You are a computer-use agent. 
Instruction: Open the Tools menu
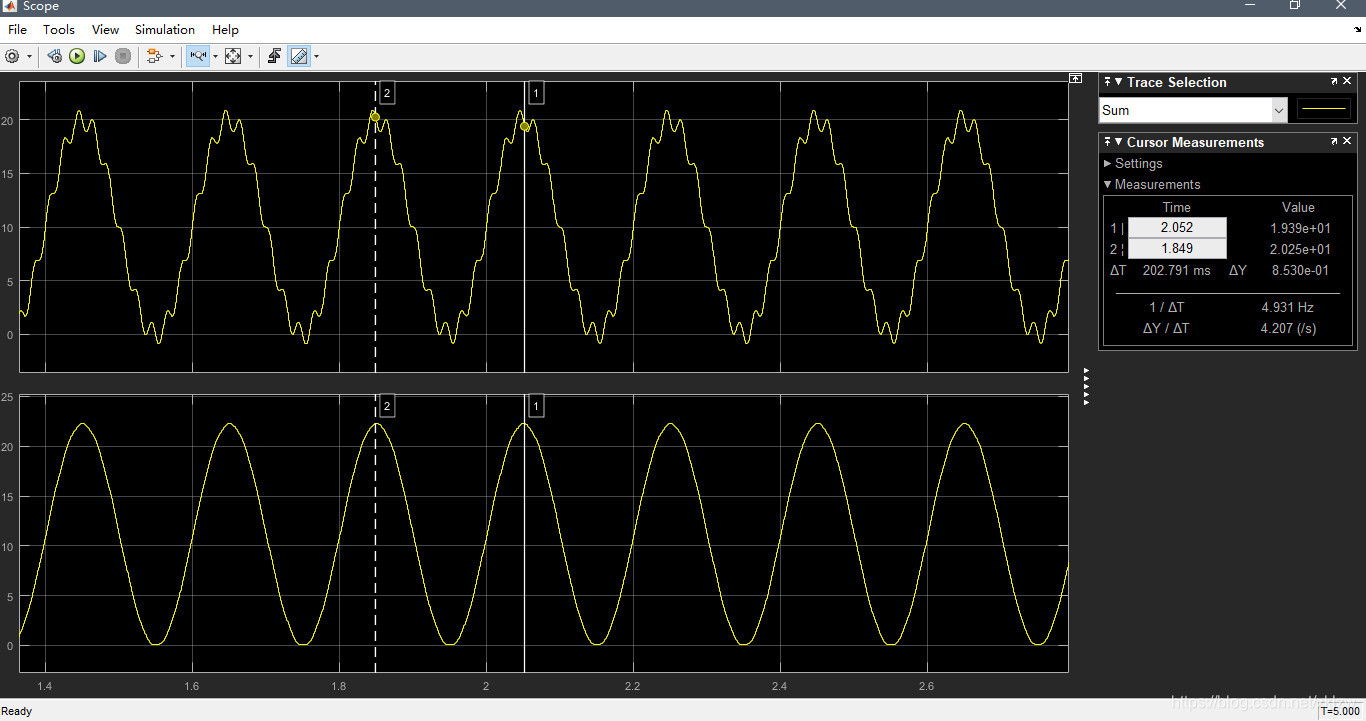(x=59, y=30)
